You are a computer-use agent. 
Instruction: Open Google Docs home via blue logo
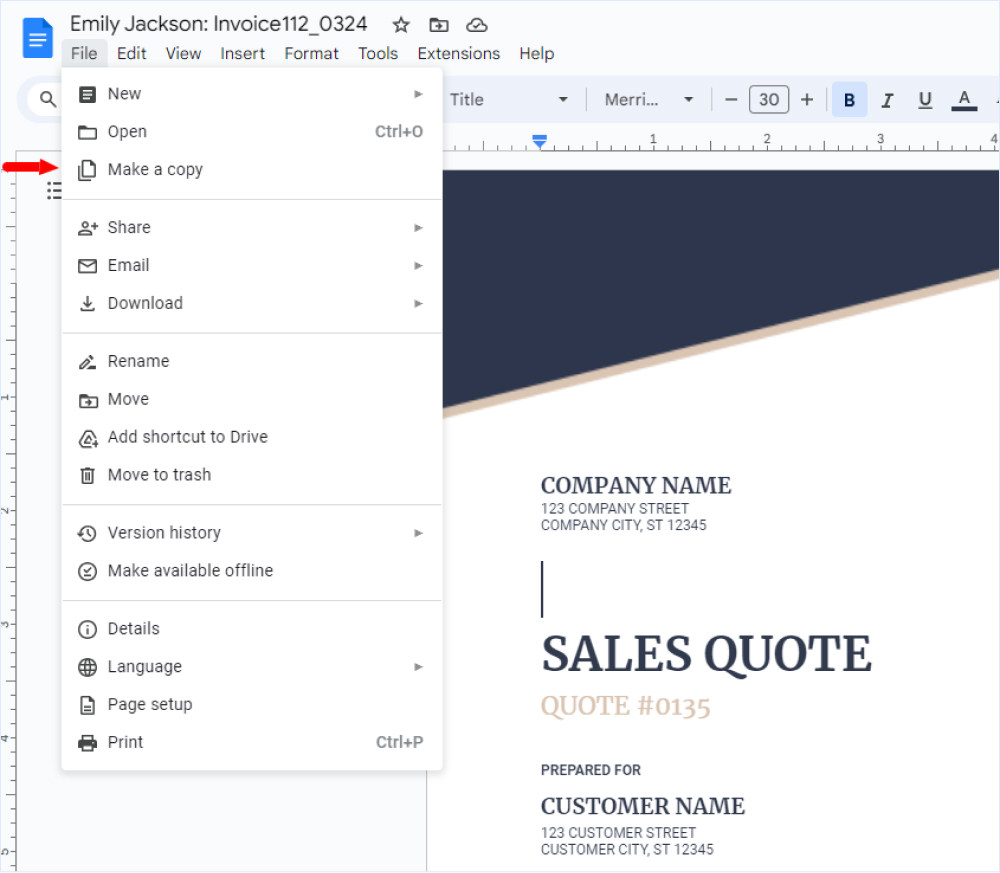[x=38, y=39]
